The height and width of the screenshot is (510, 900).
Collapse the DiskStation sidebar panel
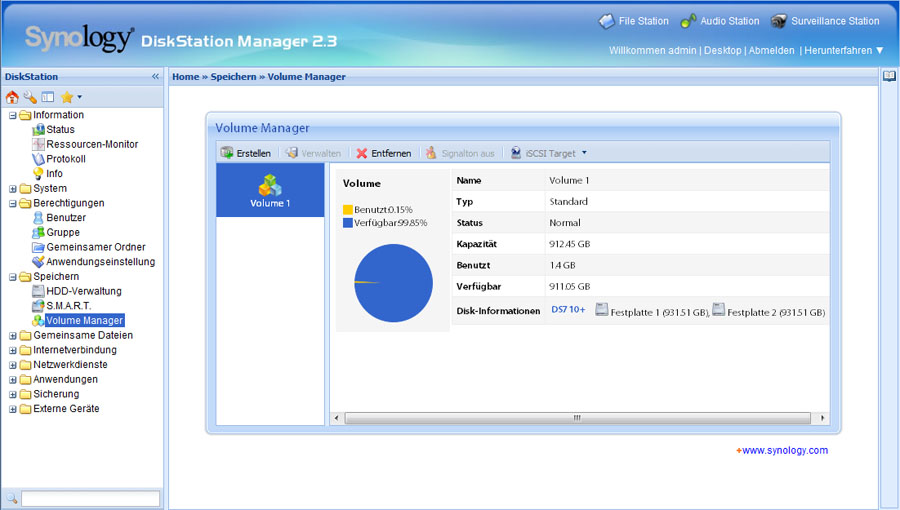(x=155, y=76)
